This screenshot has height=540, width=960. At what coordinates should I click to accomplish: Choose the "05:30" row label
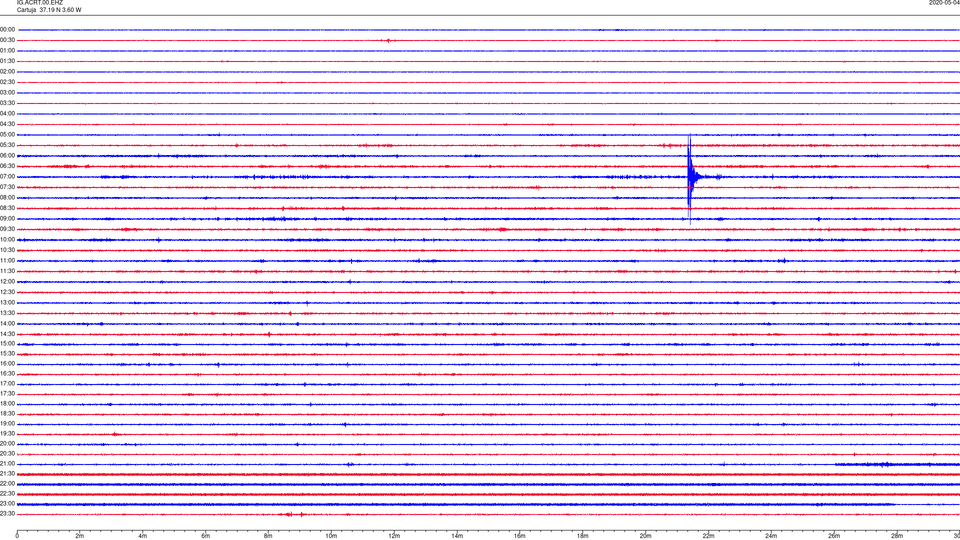[x=7, y=145]
